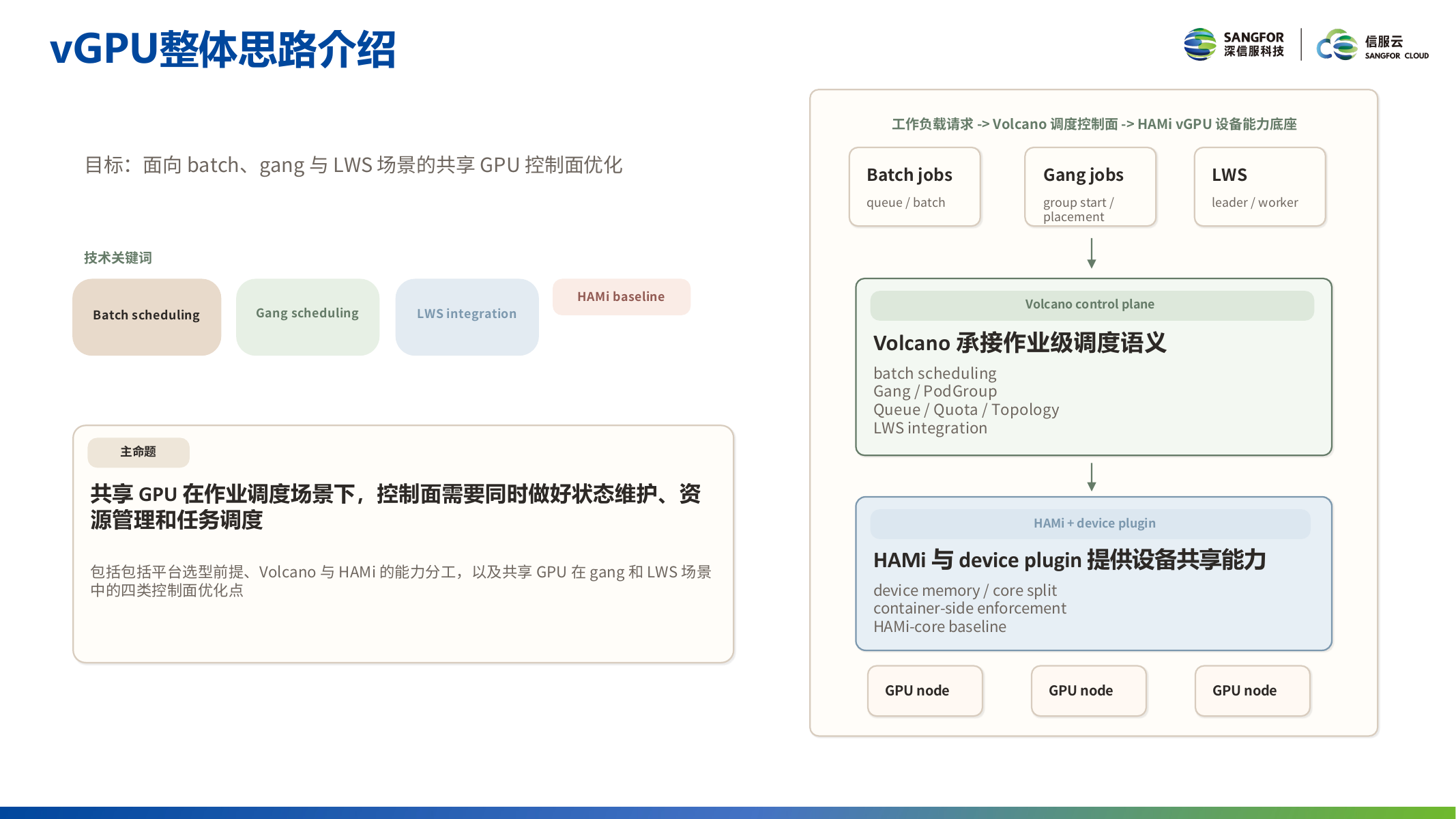Select the "Batch jobs" card
Screen dimensions: 1456x819
pos(915,186)
